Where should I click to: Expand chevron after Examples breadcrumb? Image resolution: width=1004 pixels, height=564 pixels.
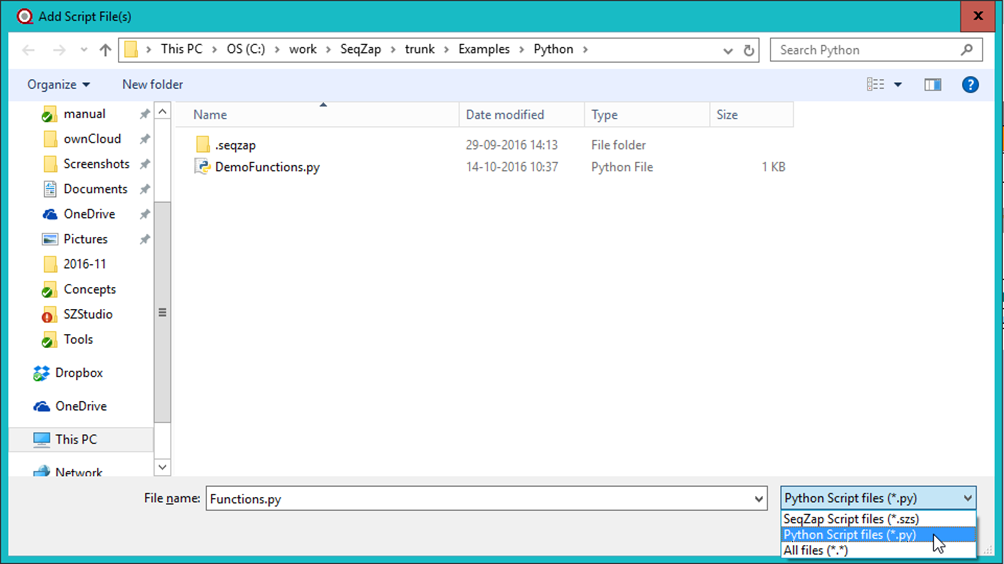(522, 49)
